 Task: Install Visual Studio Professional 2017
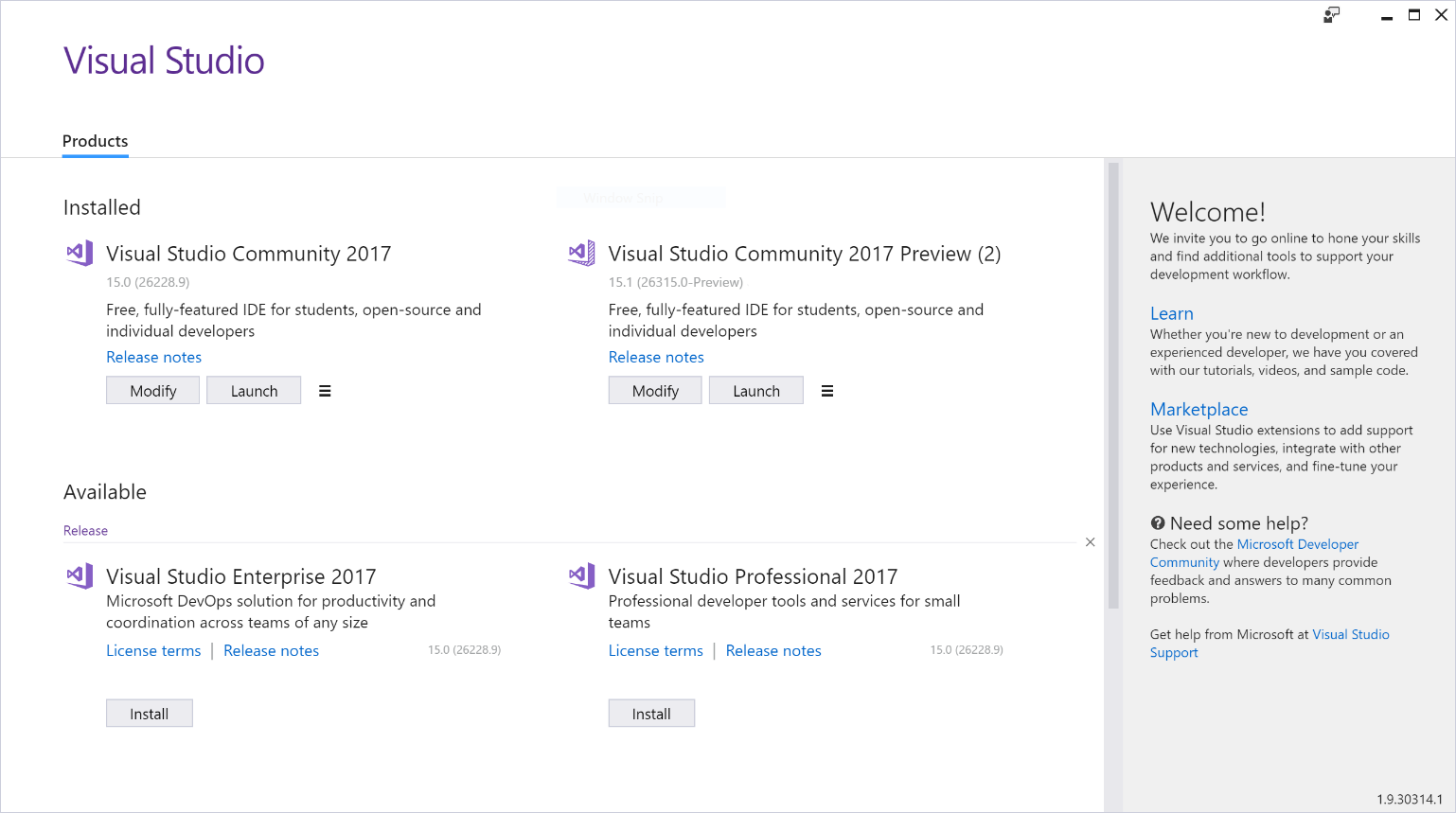[651, 714]
